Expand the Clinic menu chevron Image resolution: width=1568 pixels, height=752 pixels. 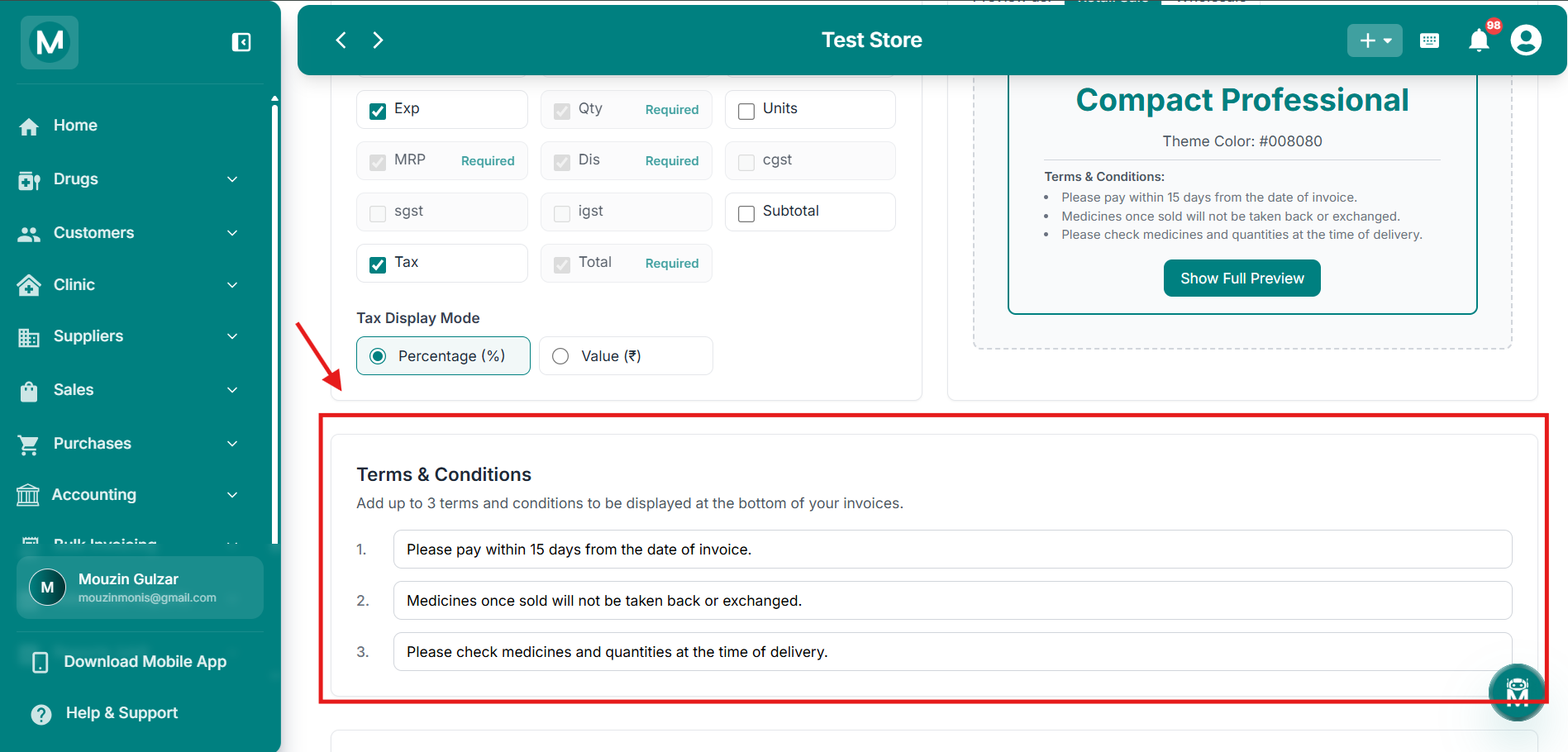232,285
